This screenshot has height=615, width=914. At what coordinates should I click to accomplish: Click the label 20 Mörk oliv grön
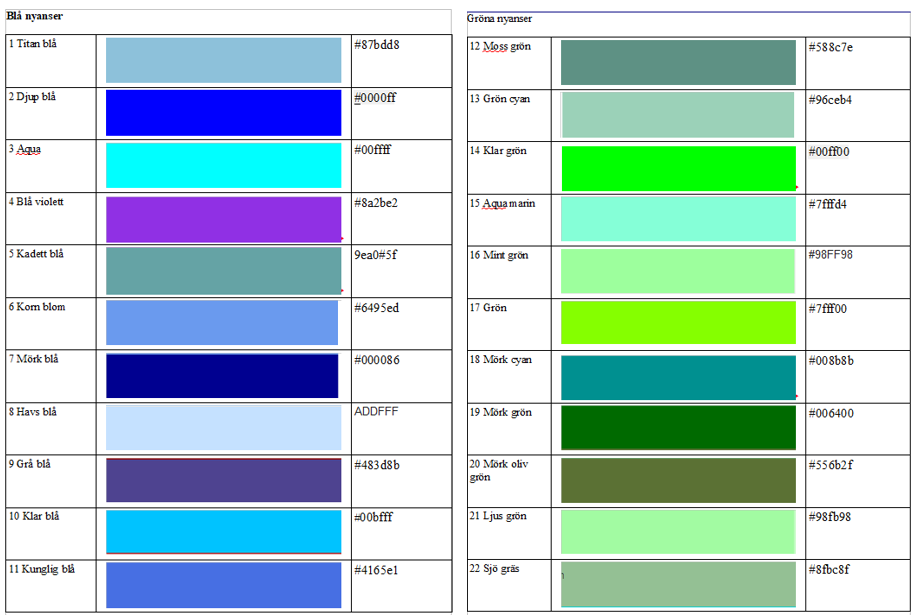click(x=499, y=470)
